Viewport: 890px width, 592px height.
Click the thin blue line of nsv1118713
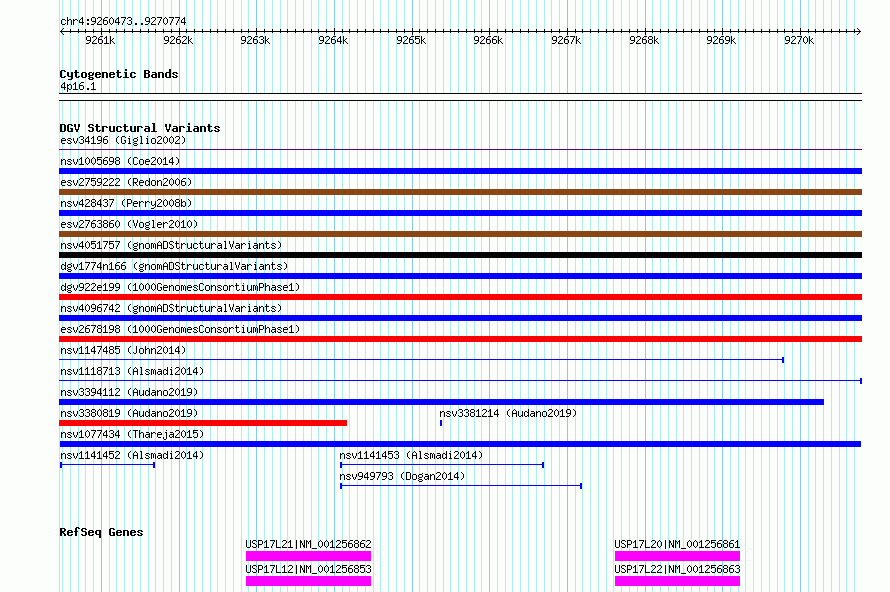click(x=460, y=381)
